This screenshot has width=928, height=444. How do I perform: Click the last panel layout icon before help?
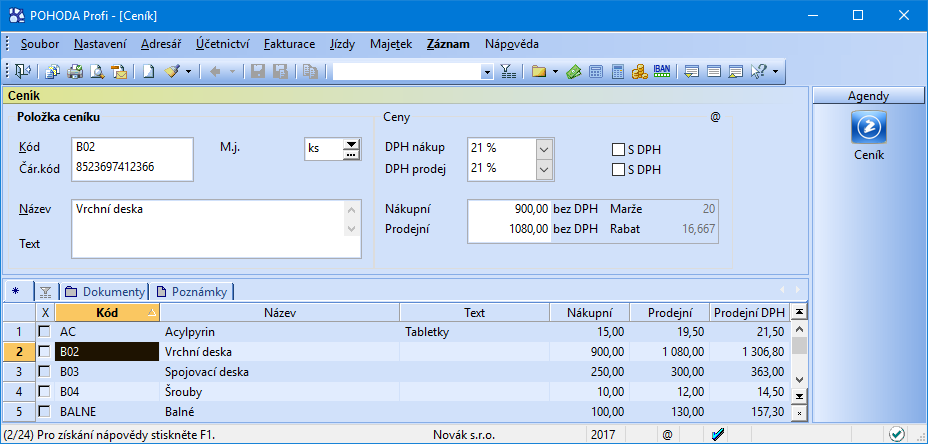pyautogui.click(x=735, y=72)
